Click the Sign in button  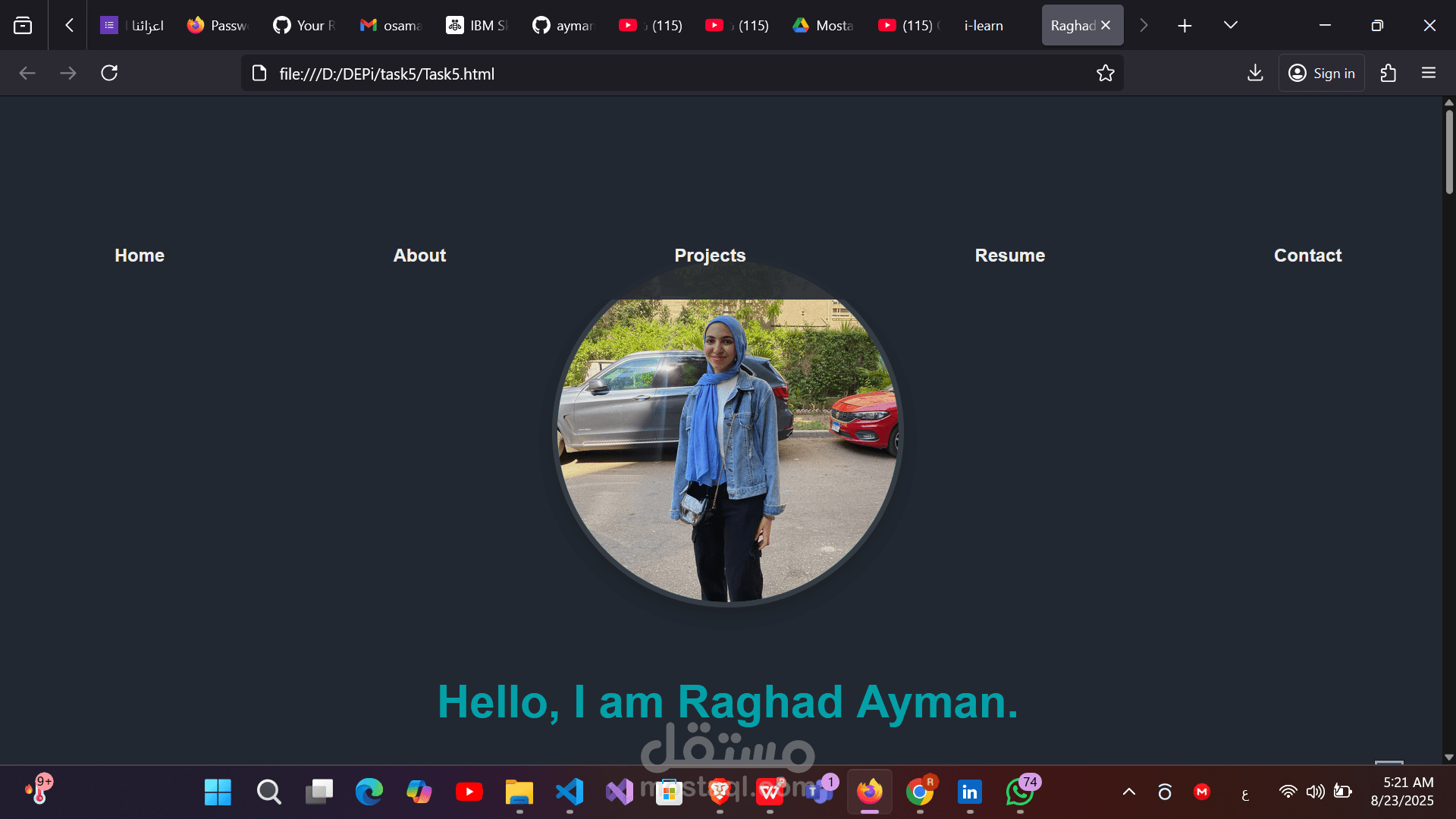point(1322,73)
